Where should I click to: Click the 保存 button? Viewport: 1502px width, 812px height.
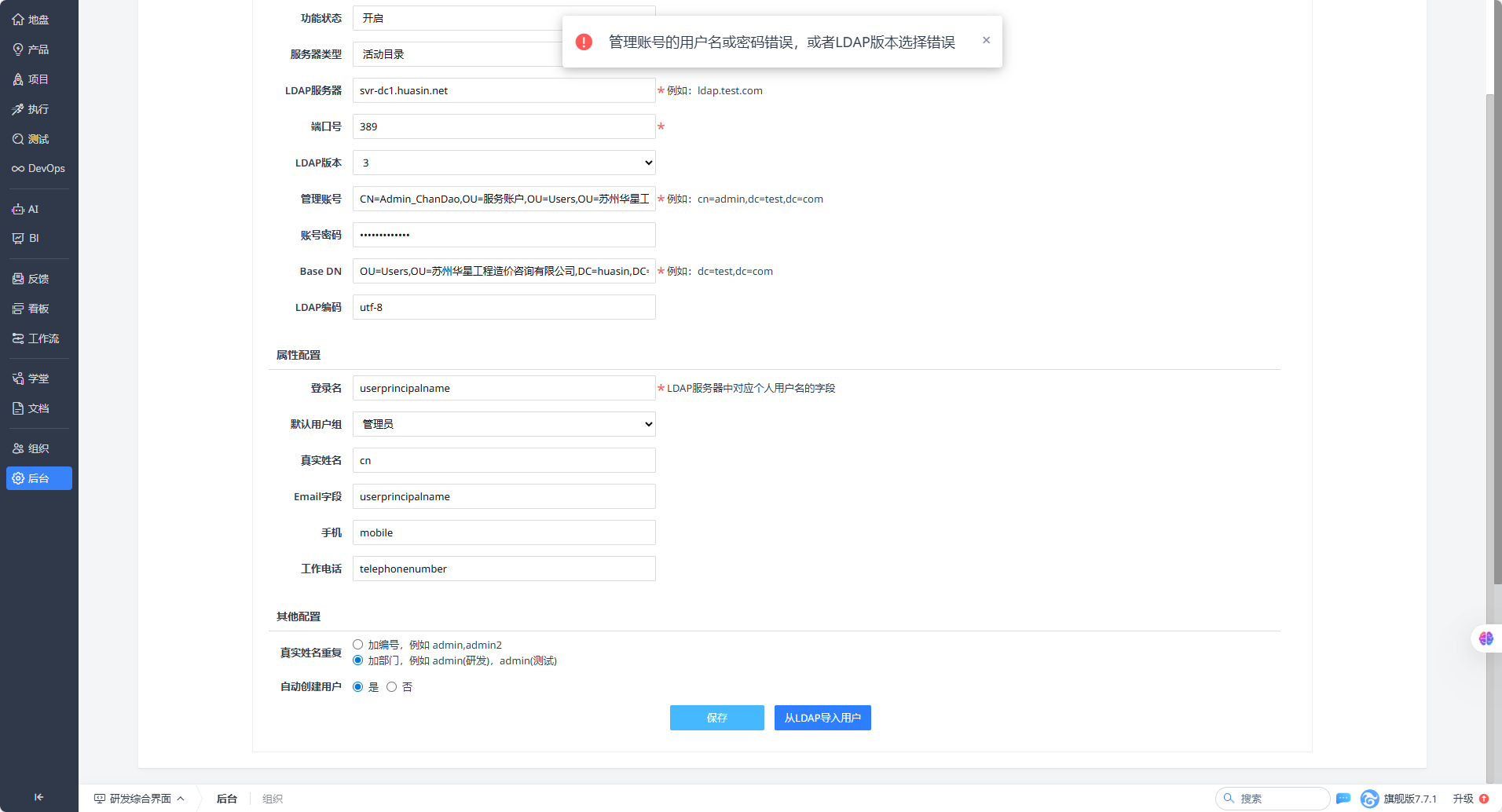click(716, 718)
